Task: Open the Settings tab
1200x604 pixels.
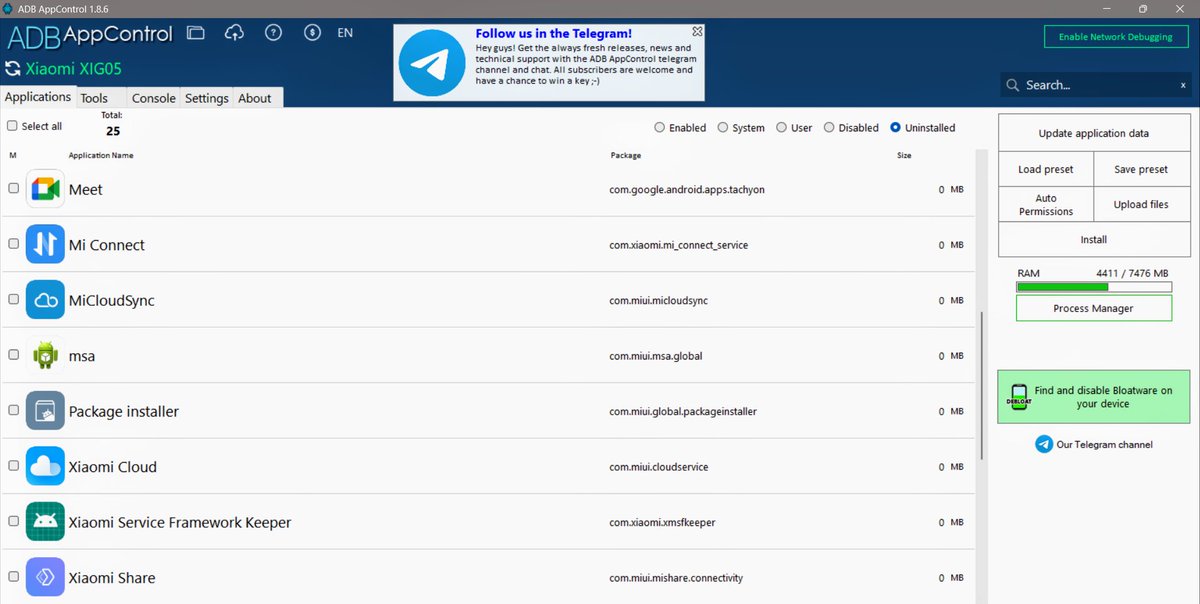Action: point(207,98)
